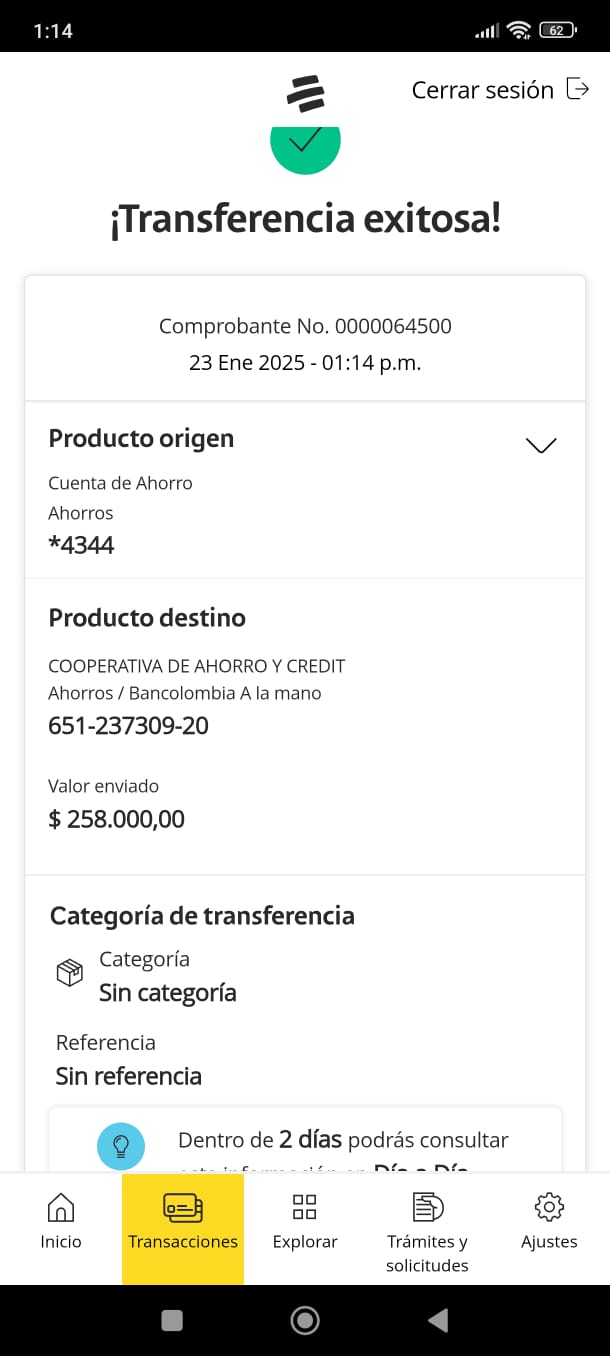
Task: Open the Transacciones tab
Action: tap(183, 1228)
